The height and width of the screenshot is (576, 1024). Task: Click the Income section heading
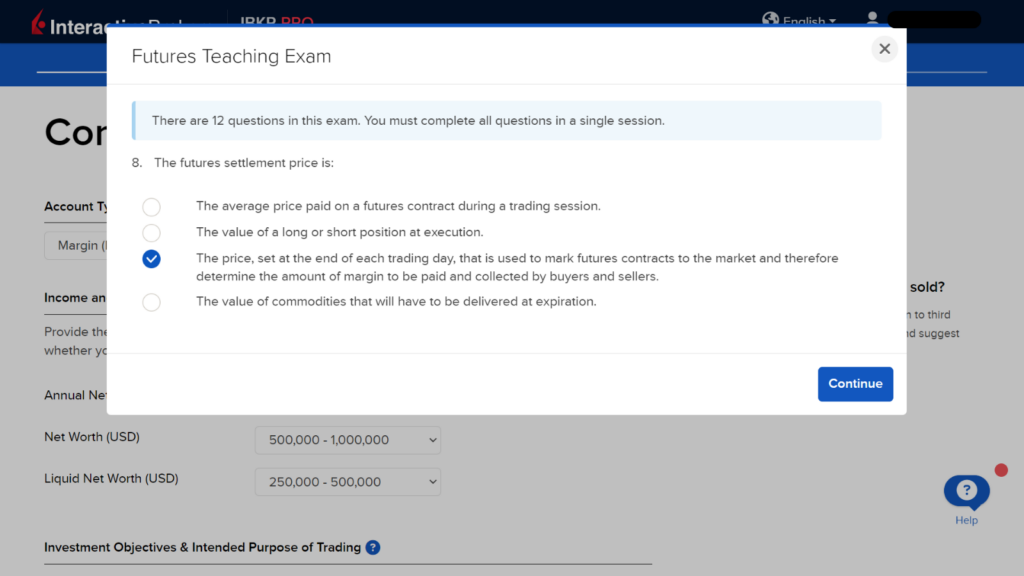point(75,297)
